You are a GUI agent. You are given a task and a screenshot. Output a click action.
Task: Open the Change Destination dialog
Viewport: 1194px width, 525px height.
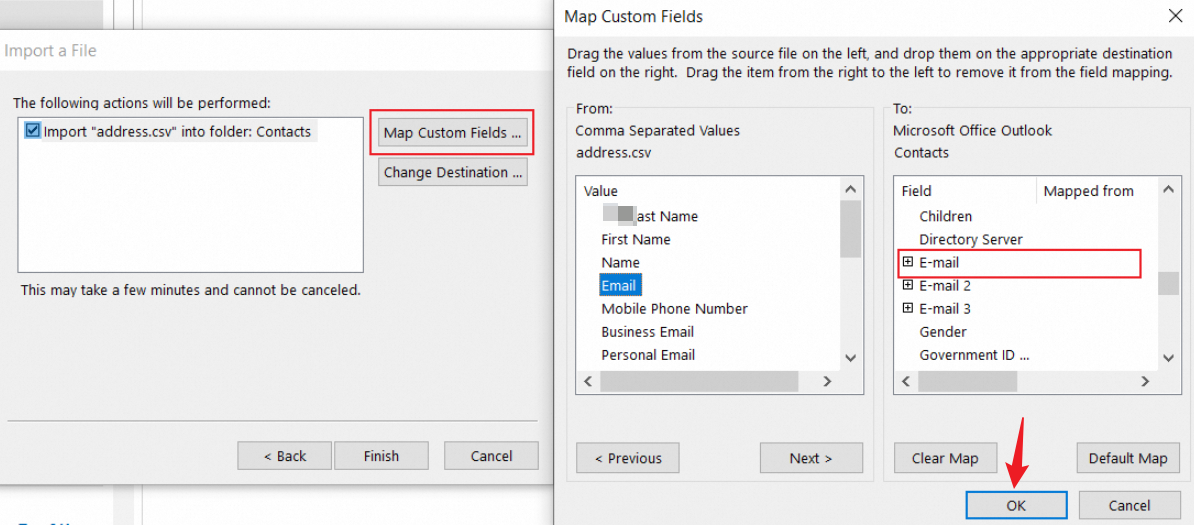452,172
